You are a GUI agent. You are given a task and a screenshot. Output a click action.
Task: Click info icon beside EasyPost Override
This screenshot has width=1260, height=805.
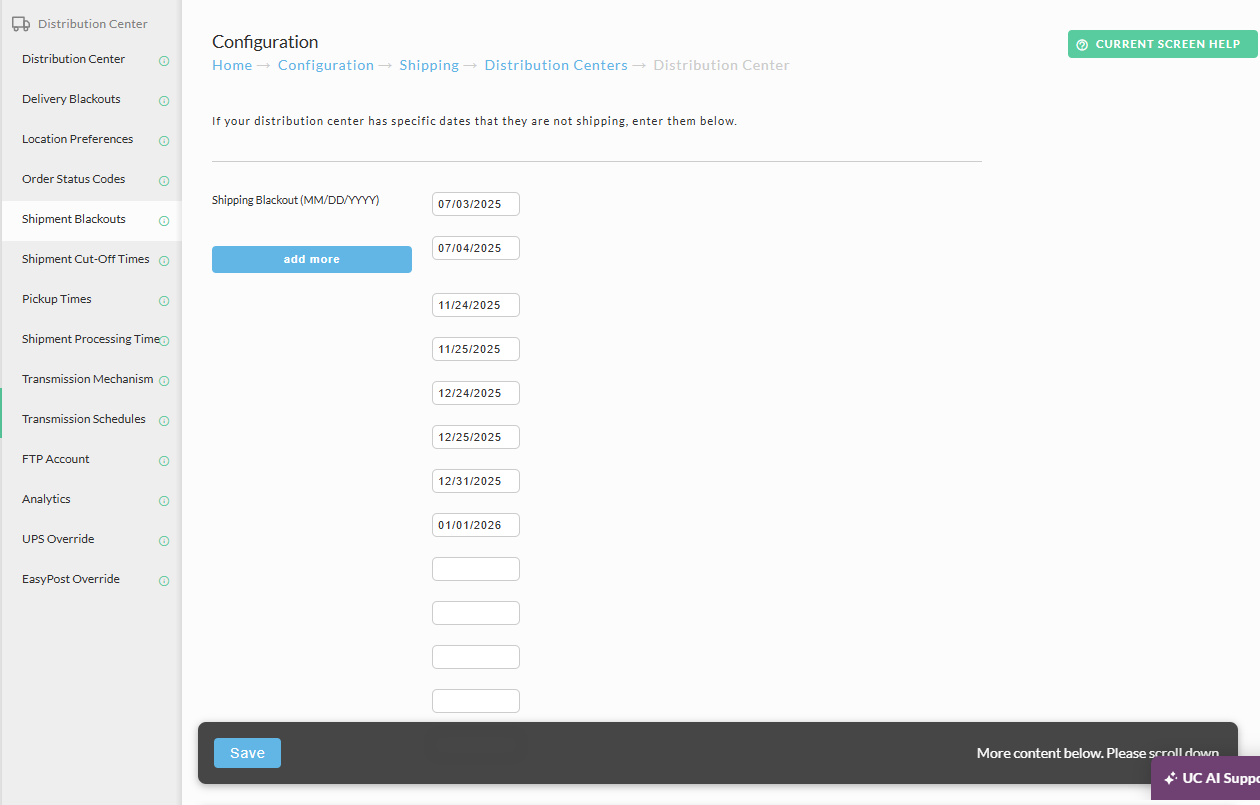[164, 580]
